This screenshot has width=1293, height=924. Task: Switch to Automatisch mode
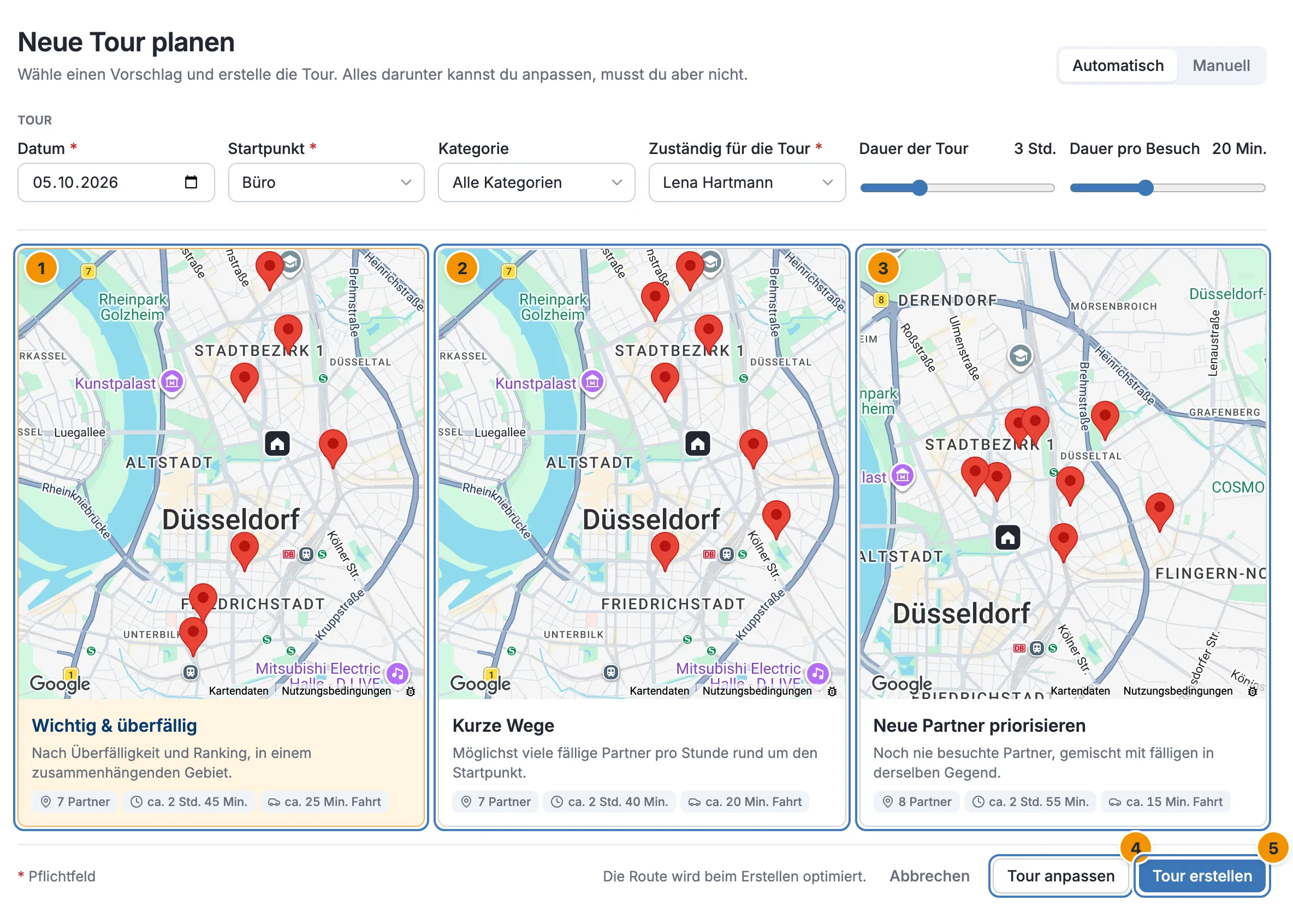1118,66
